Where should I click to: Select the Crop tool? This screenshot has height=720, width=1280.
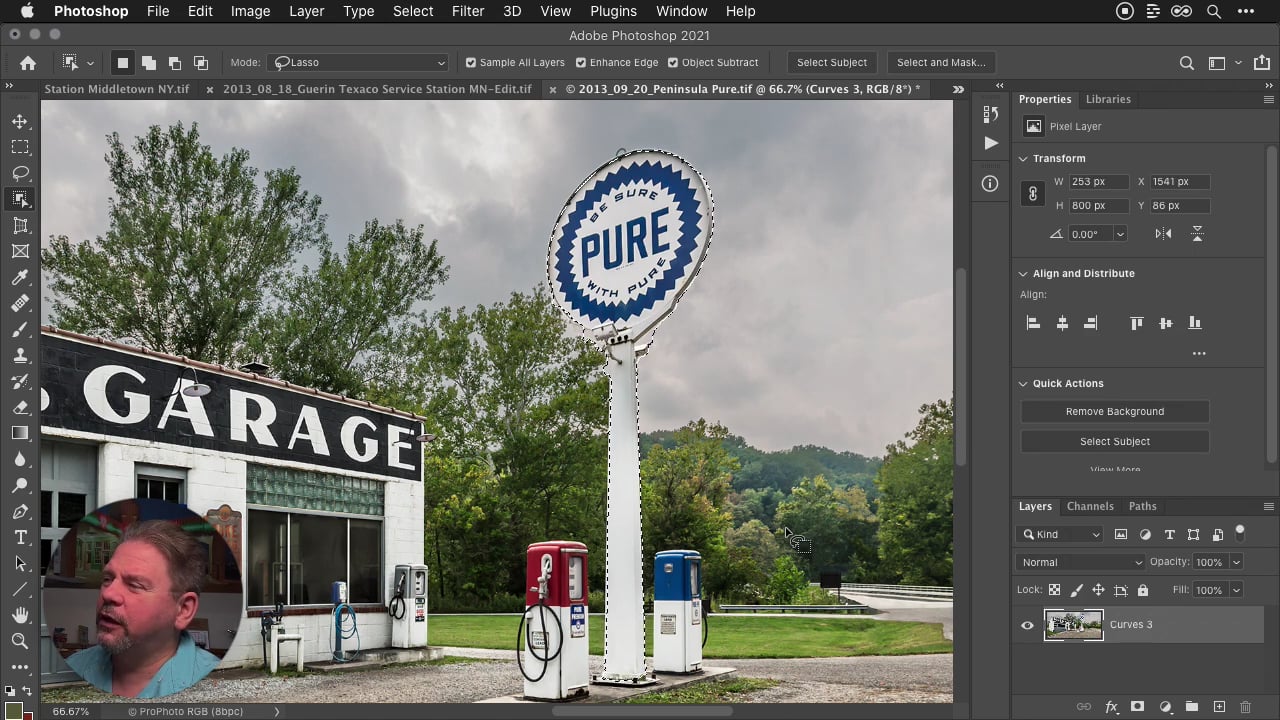pos(20,226)
